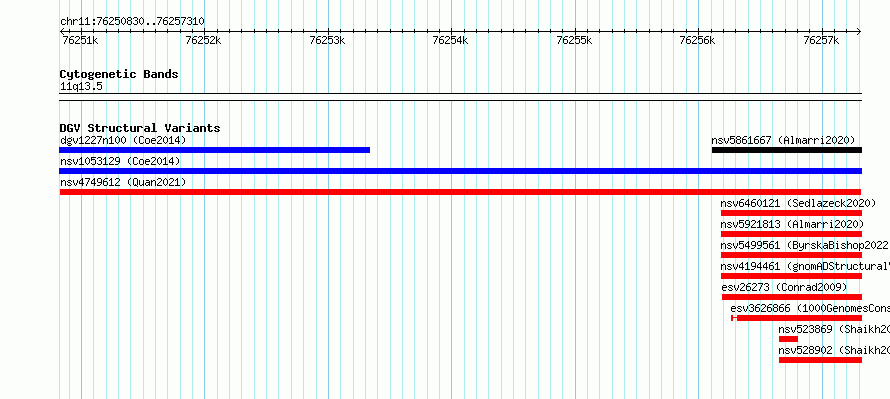Open the nsv528902 (Shaikh) label
The width and height of the screenshot is (890, 399).
click(834, 350)
